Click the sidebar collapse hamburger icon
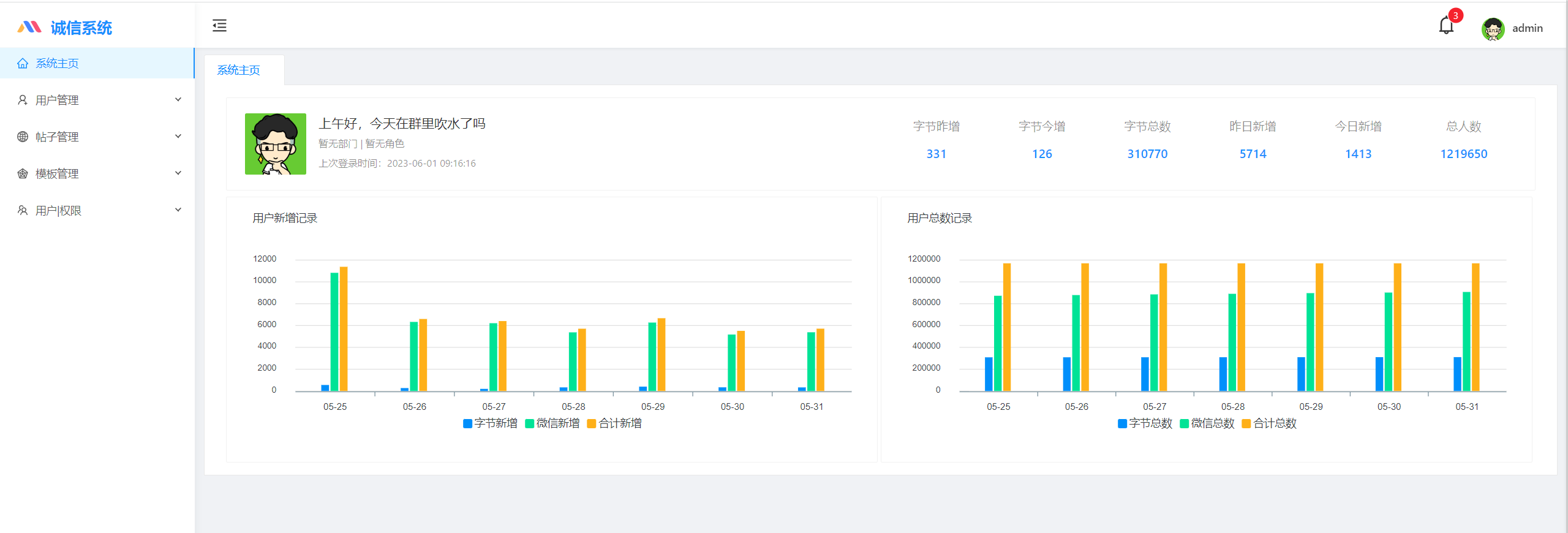The height and width of the screenshot is (533, 1568). (219, 26)
